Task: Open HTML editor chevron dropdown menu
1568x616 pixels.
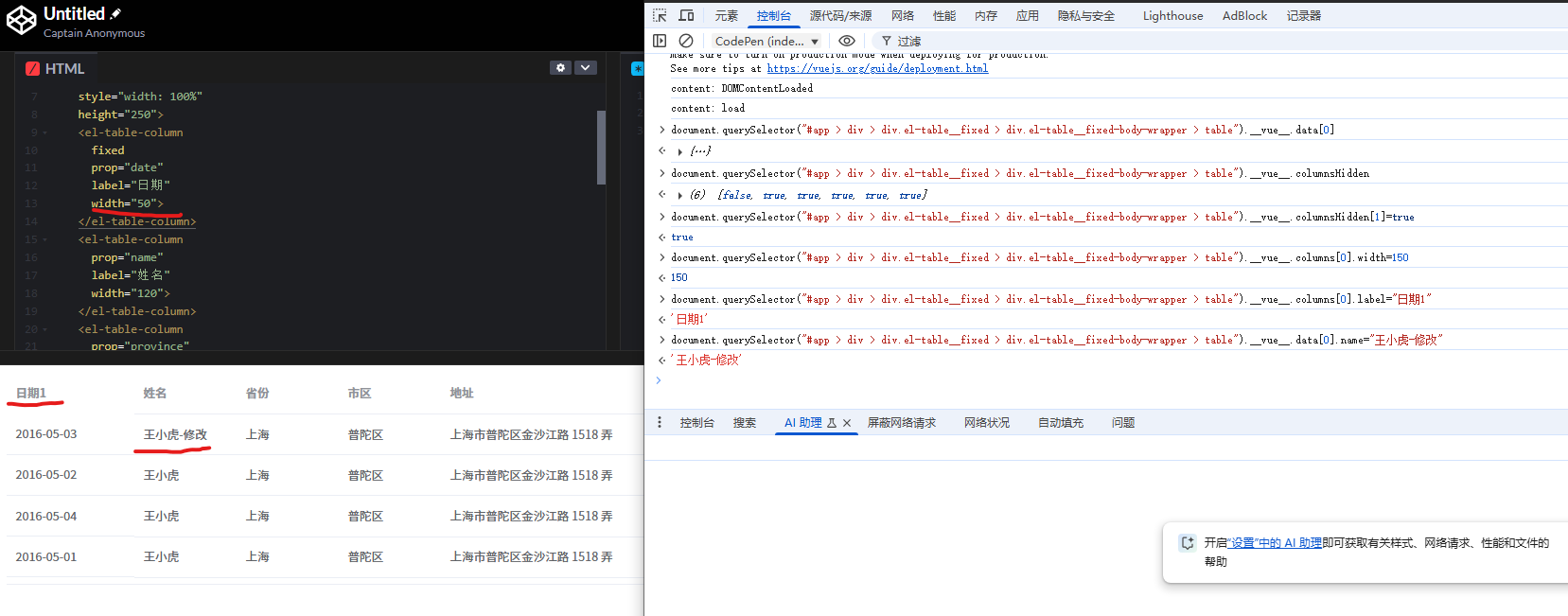Action: coord(586,68)
